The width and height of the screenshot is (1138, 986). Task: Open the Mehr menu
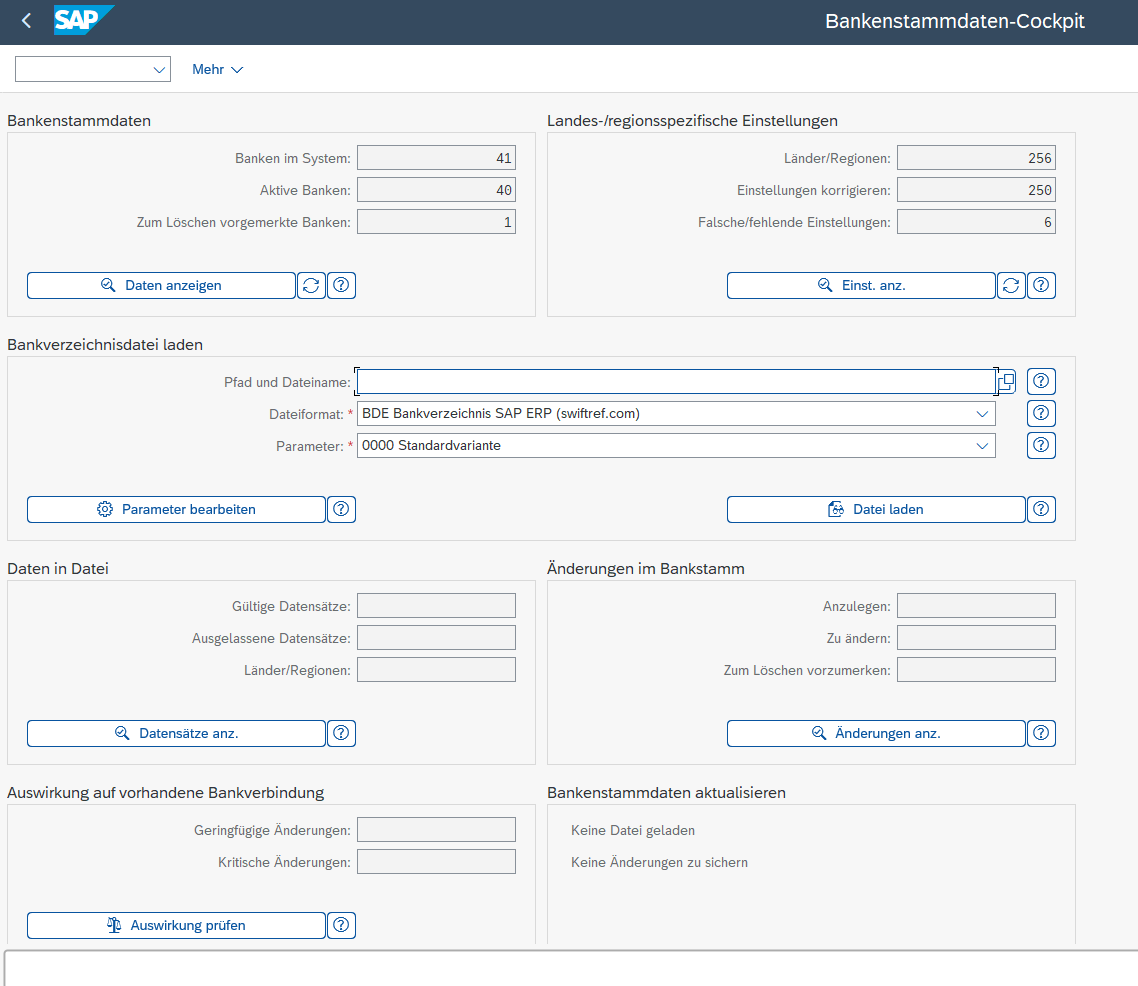point(217,69)
